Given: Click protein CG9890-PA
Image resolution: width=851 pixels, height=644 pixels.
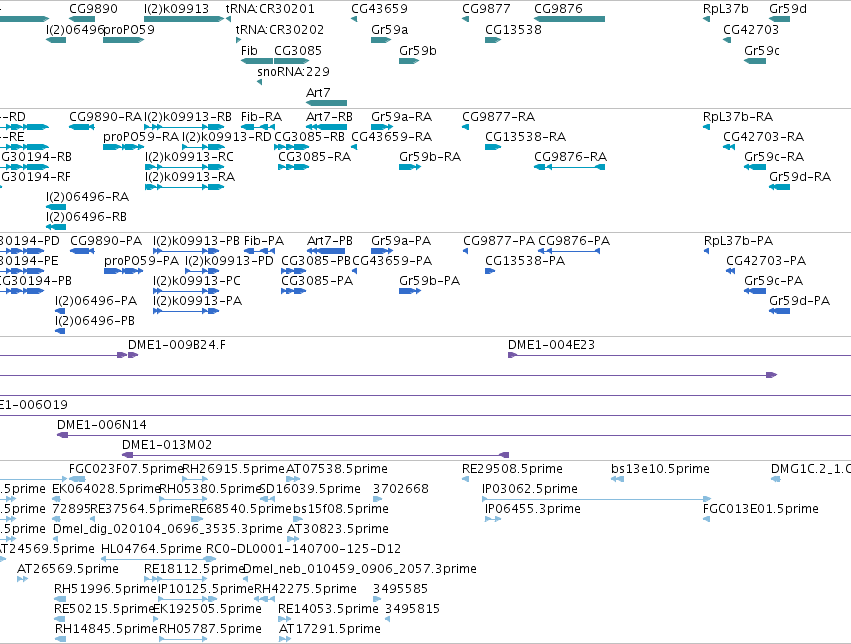Looking at the screenshot, I should [x=106, y=240].
